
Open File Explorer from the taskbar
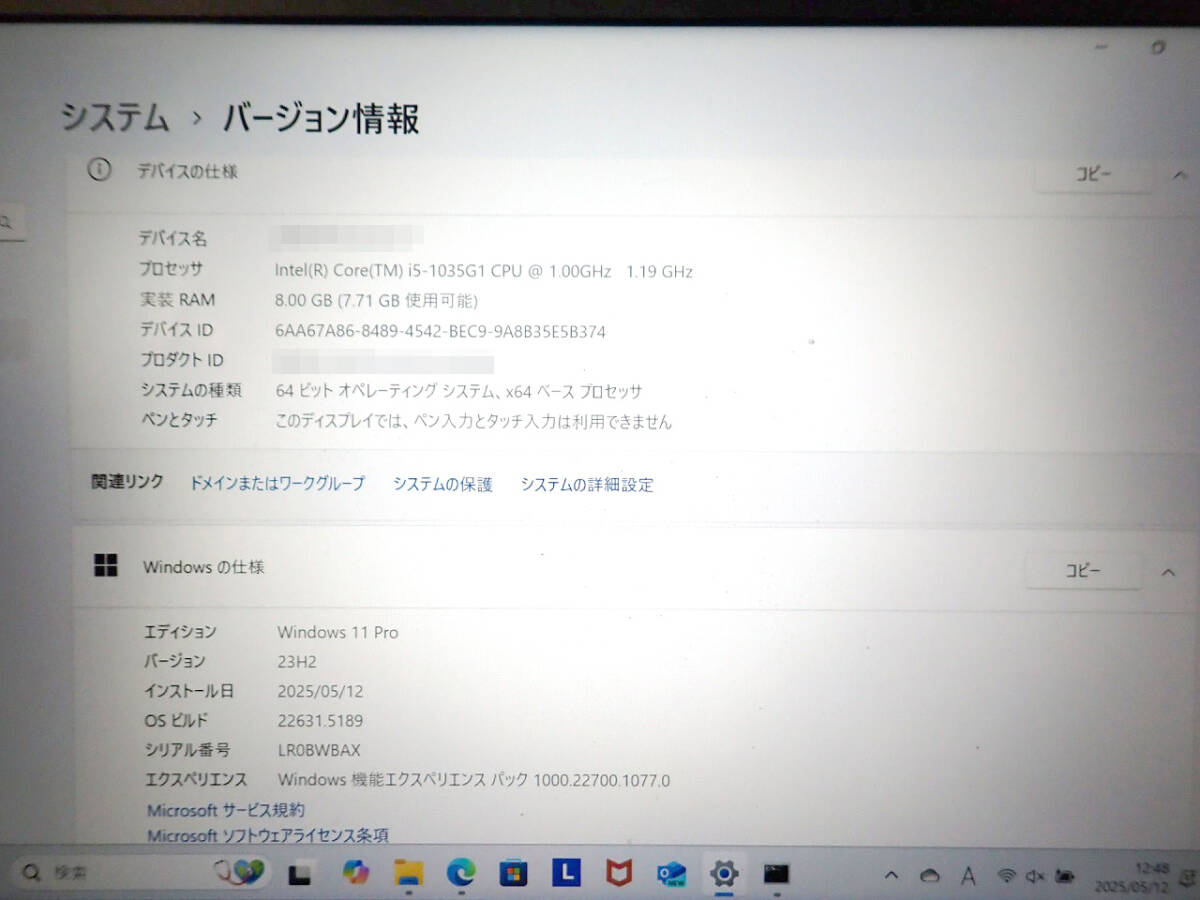point(408,873)
